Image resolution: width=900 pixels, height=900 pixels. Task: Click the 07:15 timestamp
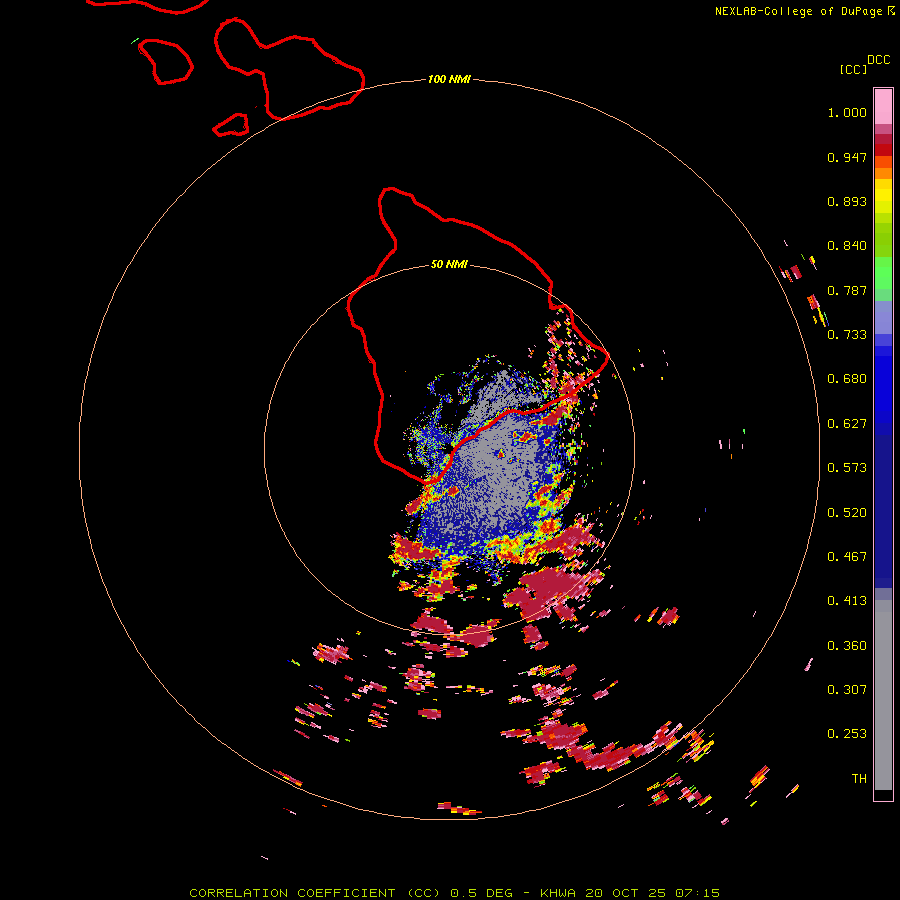pos(697,893)
